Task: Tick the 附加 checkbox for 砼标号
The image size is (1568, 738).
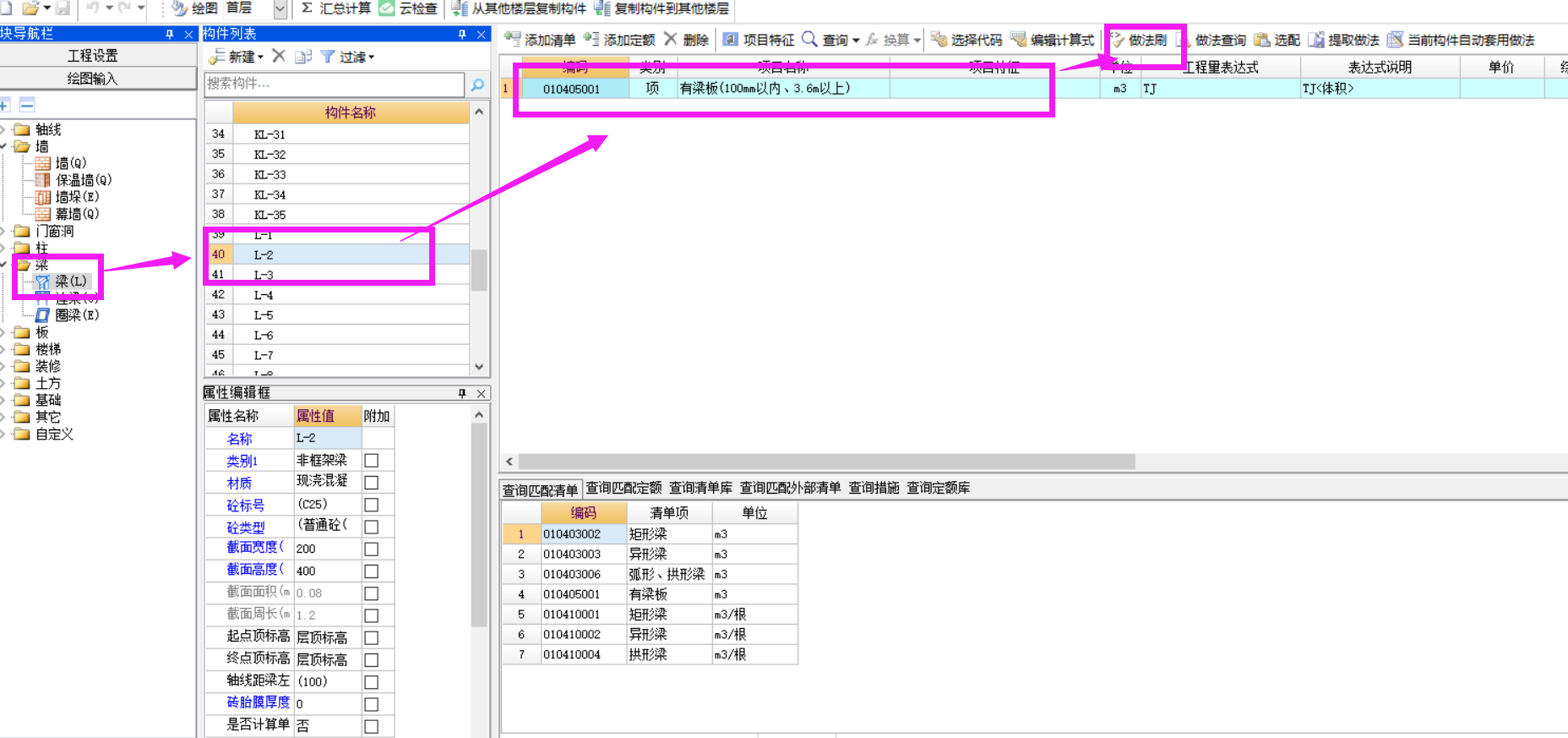Action: [371, 505]
